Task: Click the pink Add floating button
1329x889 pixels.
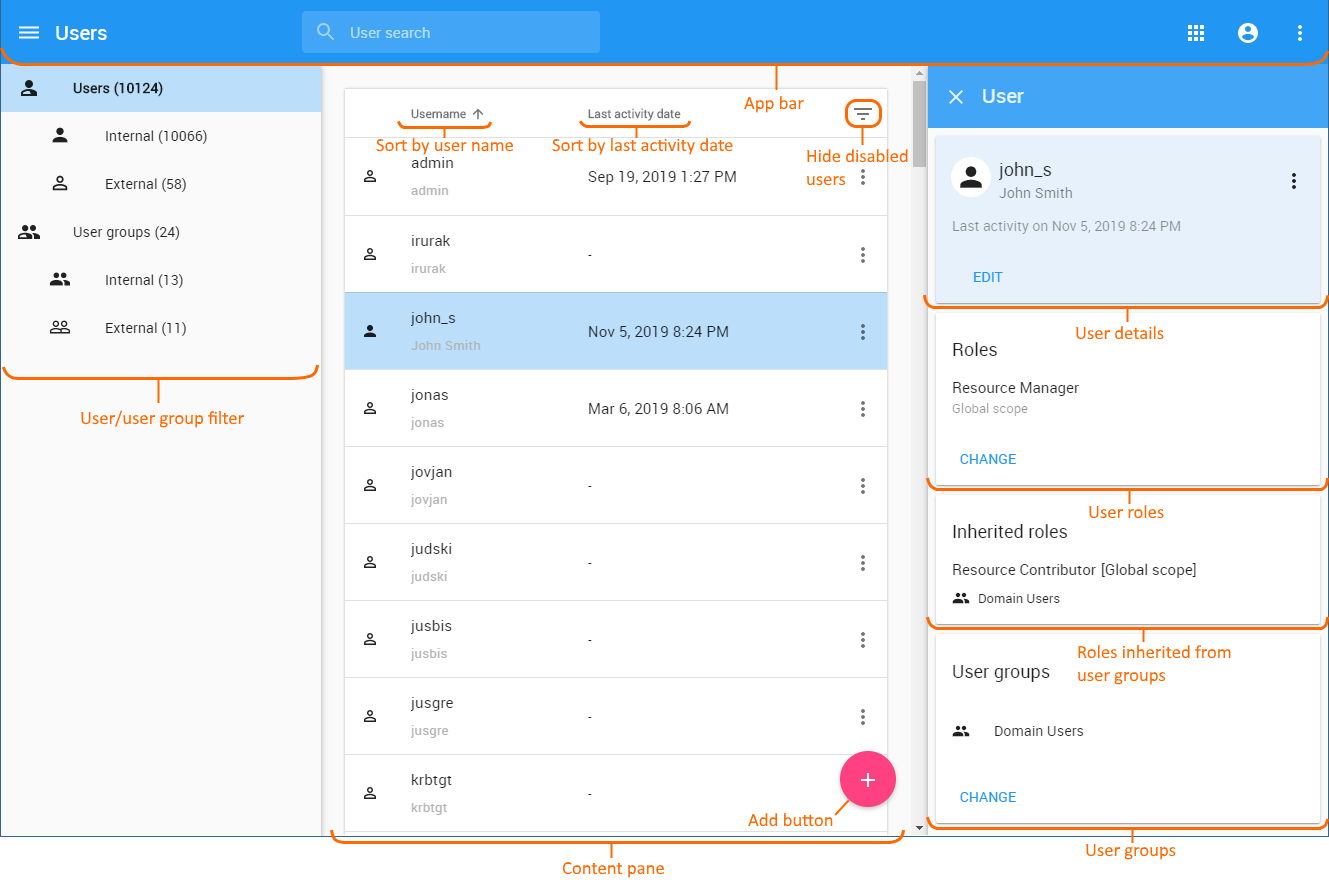Action: [867, 779]
